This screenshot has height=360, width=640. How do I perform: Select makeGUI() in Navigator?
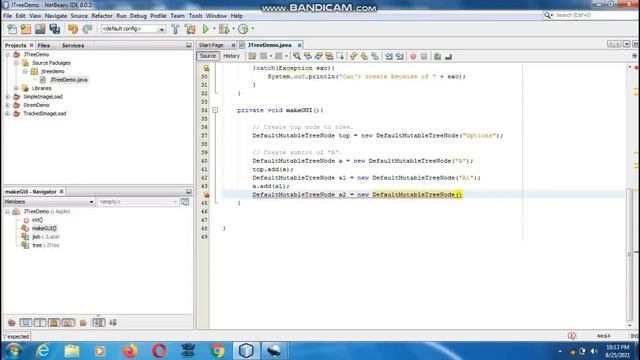coord(44,228)
